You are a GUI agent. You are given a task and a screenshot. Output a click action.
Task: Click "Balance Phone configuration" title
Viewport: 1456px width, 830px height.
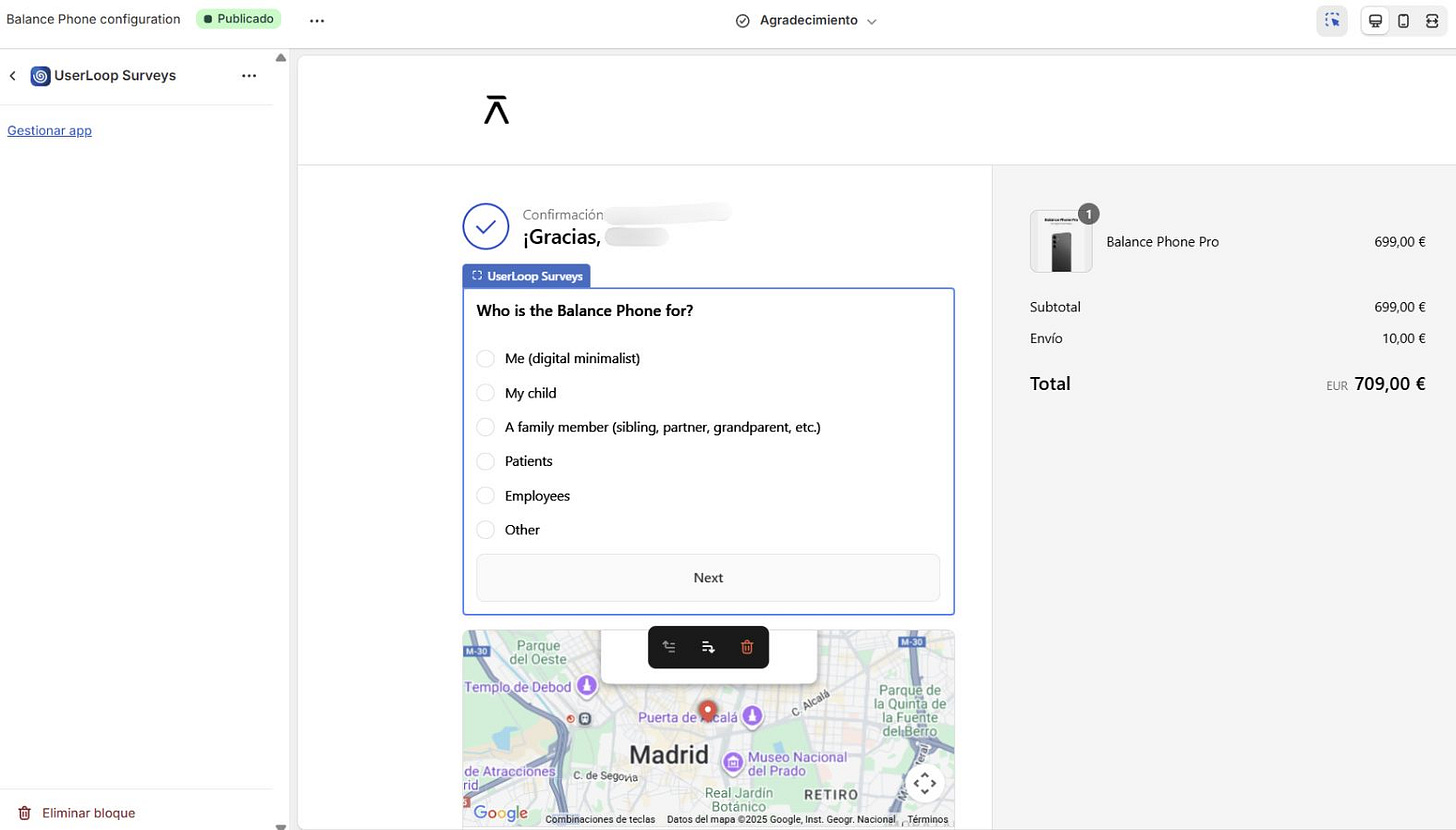[93, 19]
